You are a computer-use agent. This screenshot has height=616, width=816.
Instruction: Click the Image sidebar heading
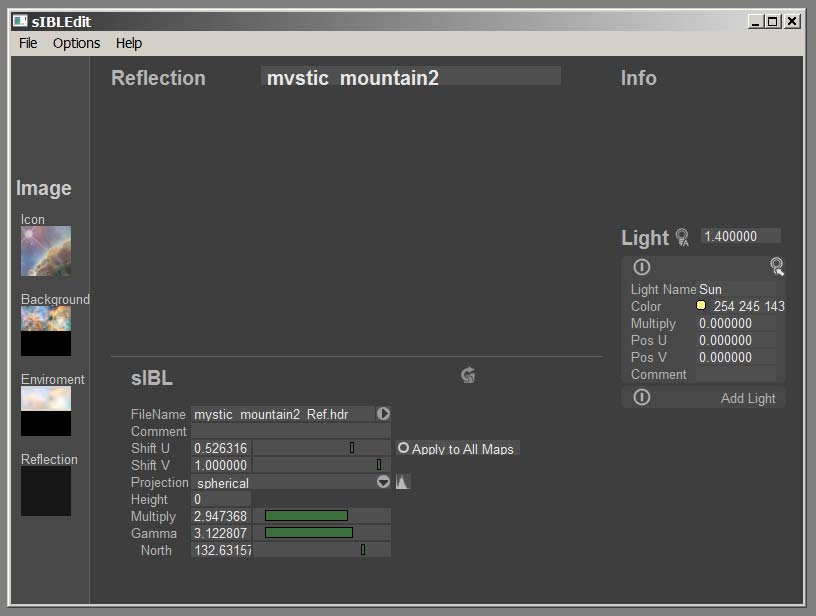coord(44,188)
